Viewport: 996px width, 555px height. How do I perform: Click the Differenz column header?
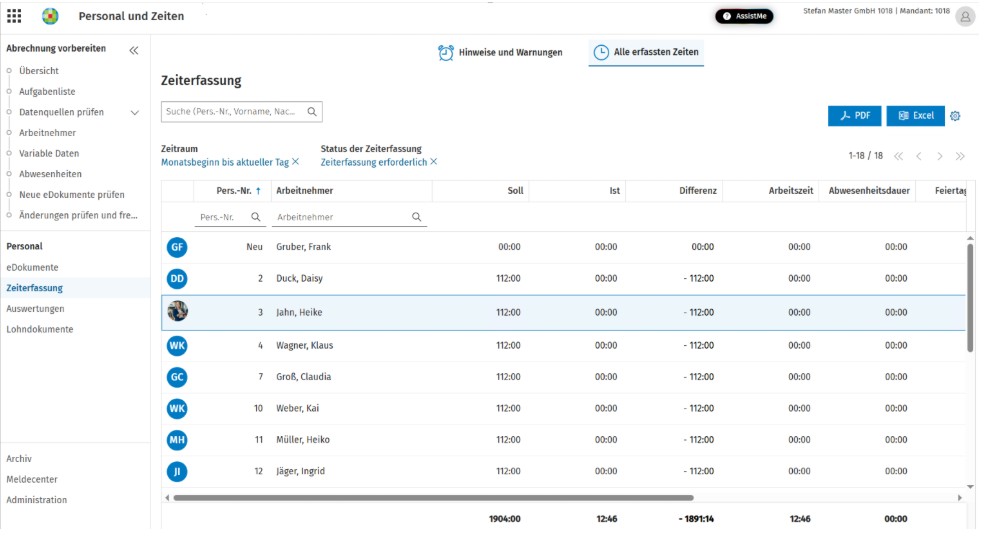tap(697, 191)
